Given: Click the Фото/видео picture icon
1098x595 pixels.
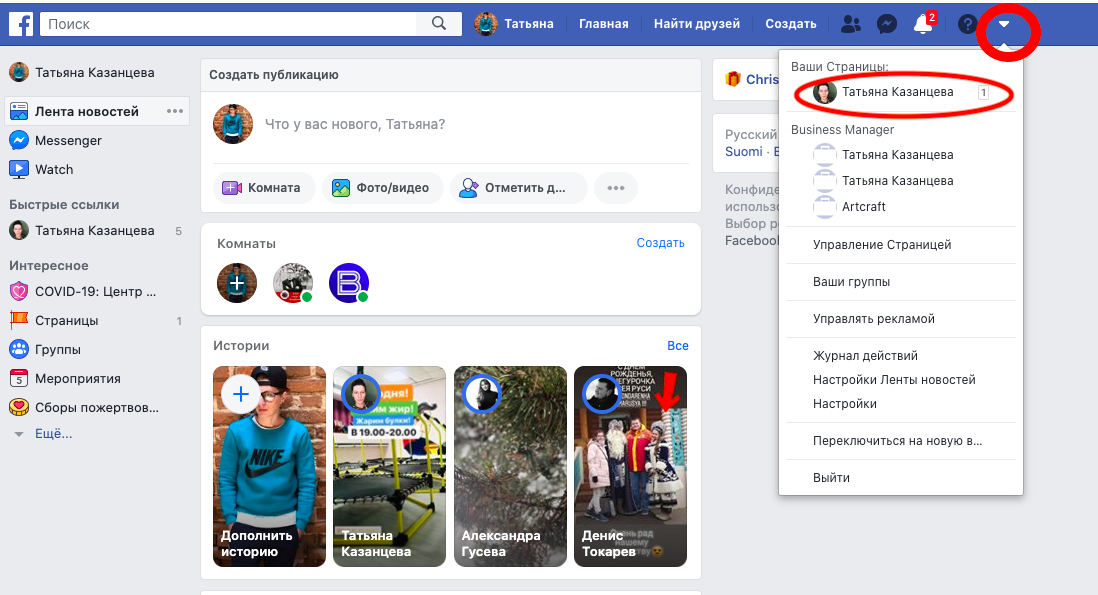Looking at the screenshot, I should [x=341, y=188].
